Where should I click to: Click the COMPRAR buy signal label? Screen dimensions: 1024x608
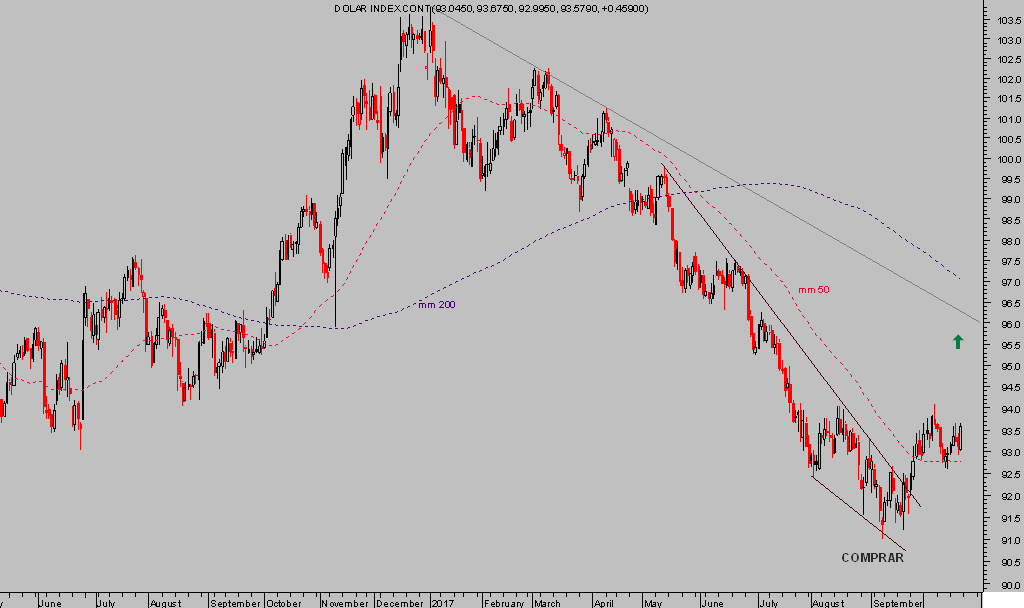point(872,558)
